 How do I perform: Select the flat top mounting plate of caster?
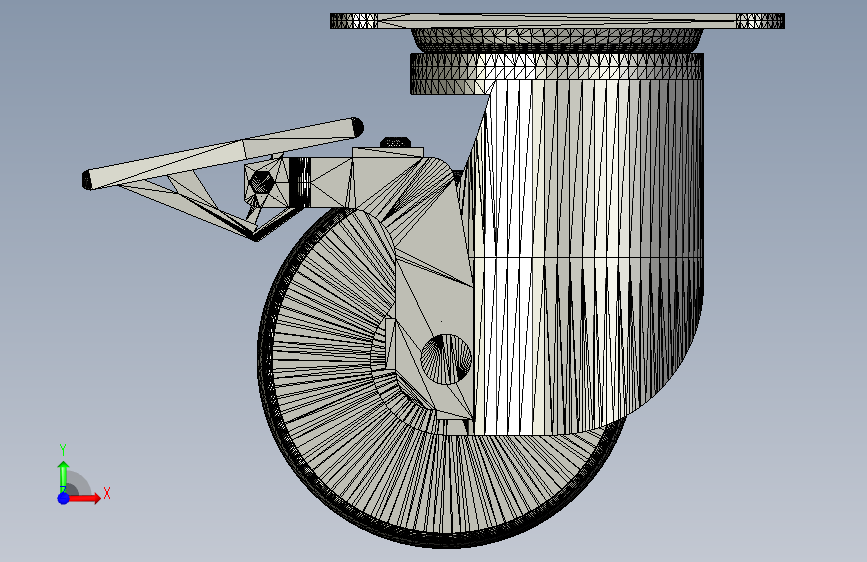tap(557, 21)
